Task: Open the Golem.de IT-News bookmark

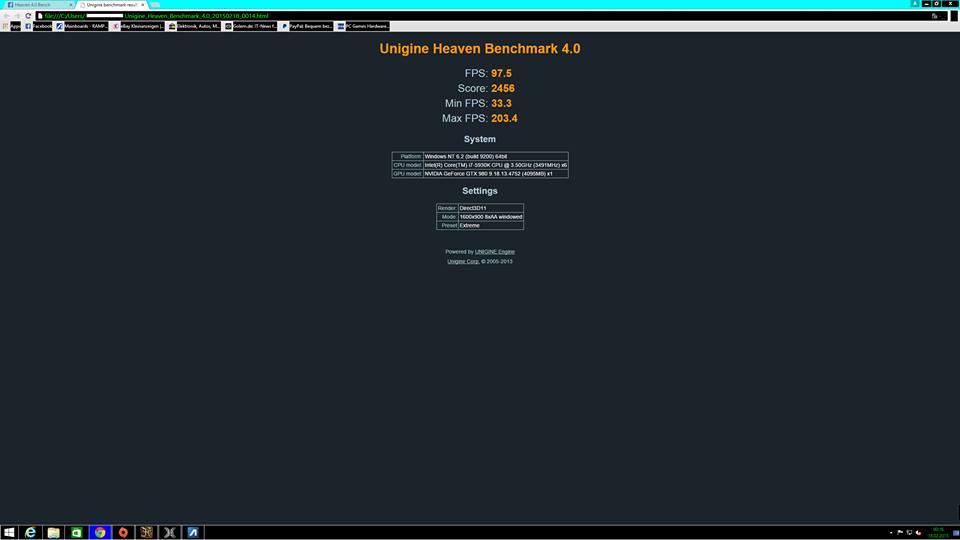Action: point(250,26)
